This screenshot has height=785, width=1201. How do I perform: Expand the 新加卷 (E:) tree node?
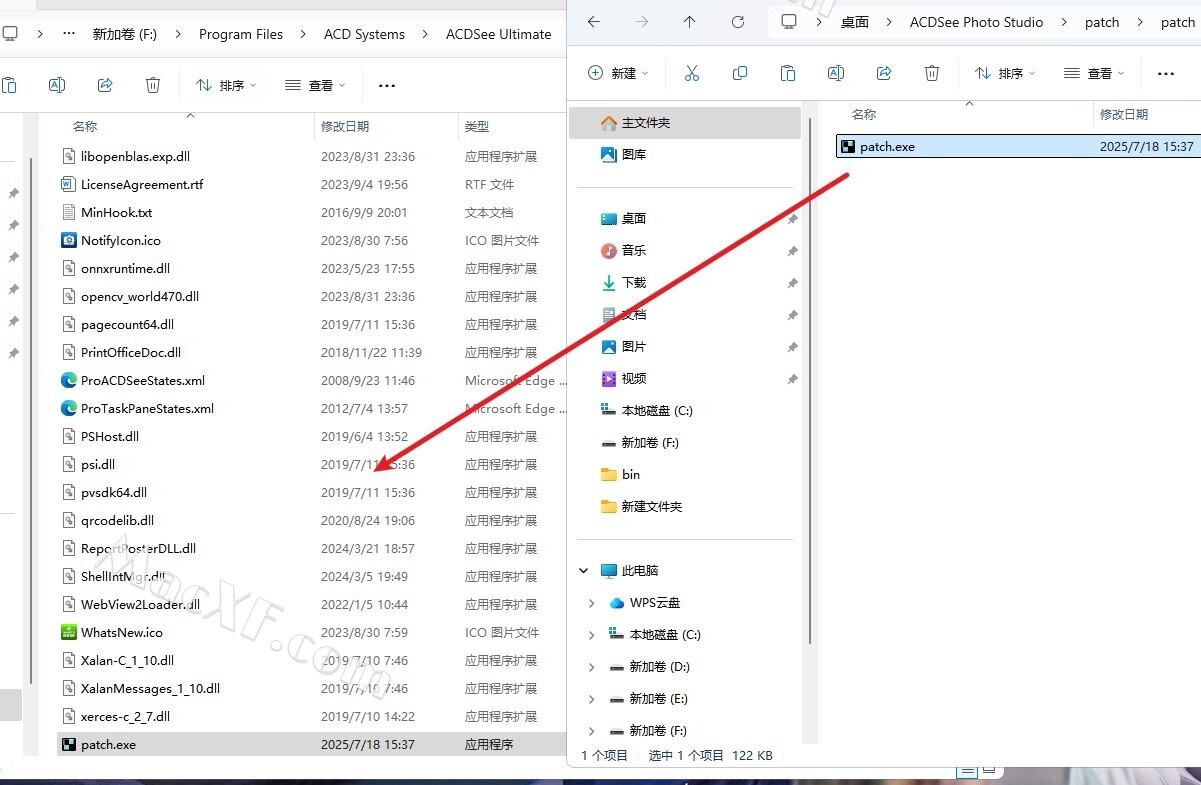[592, 699]
